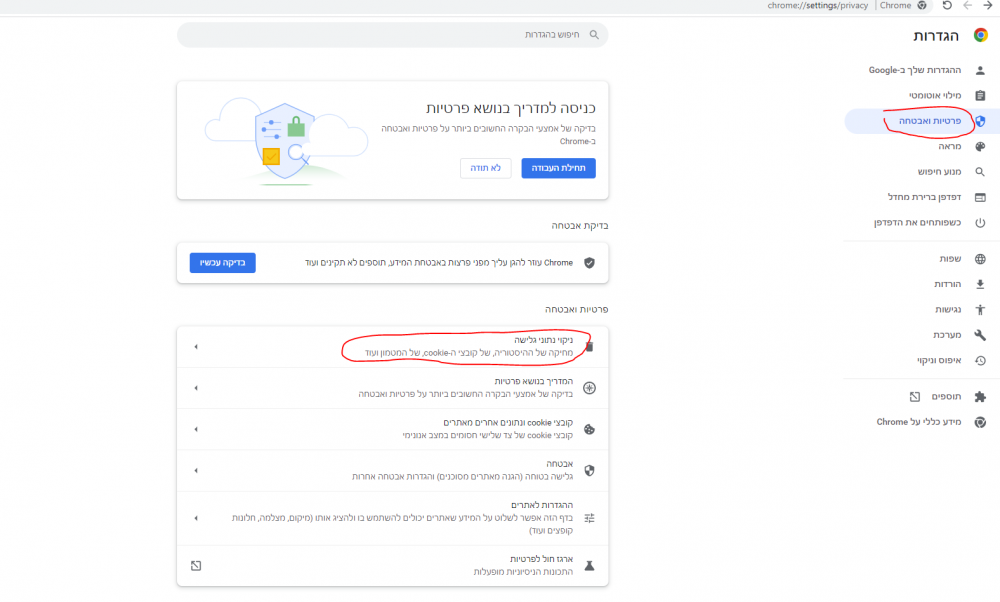1000x602 pixels.
Task: Click the download icon for הורדות
Action: pyautogui.click(x=980, y=284)
